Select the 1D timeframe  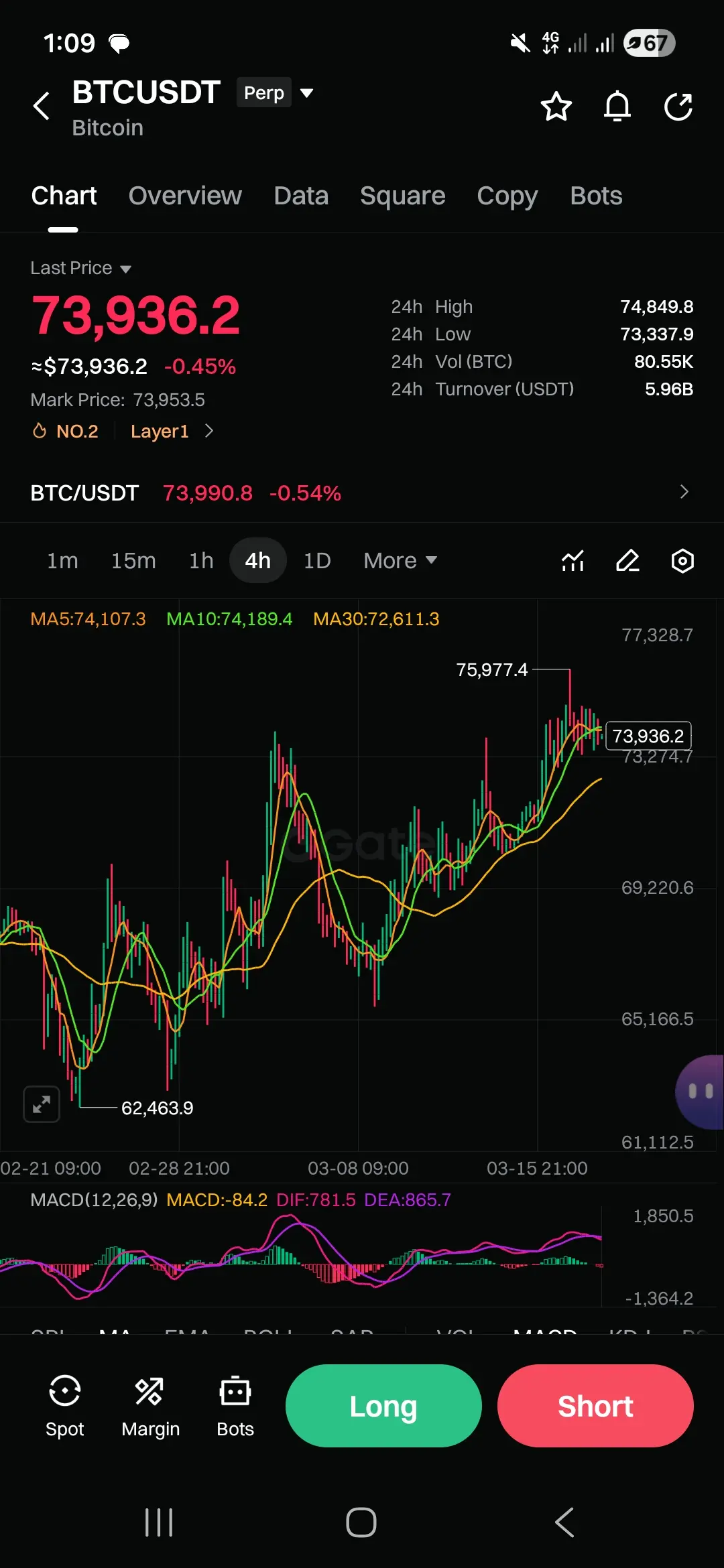(x=317, y=560)
